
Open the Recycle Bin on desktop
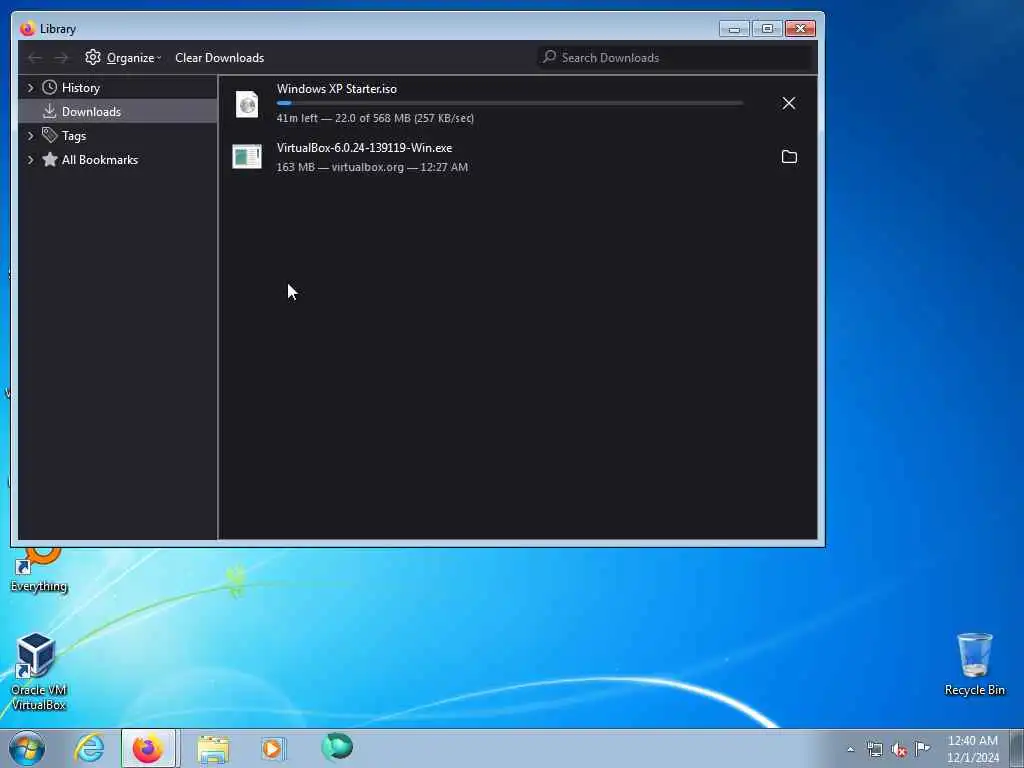pyautogui.click(x=974, y=664)
